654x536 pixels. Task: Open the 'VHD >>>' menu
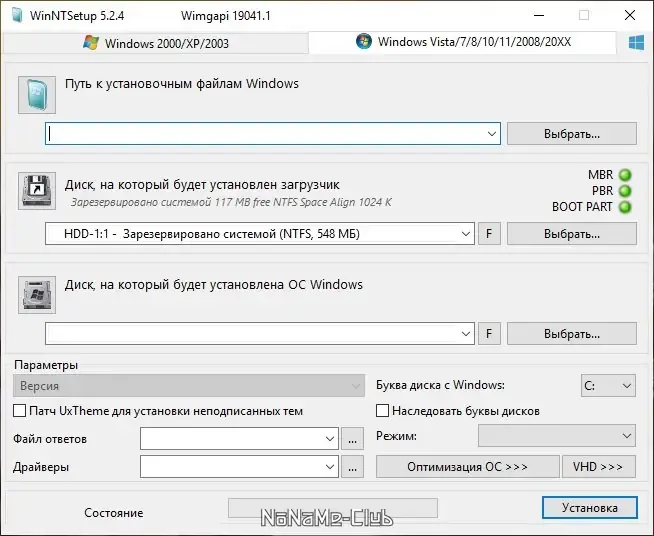pos(599,467)
